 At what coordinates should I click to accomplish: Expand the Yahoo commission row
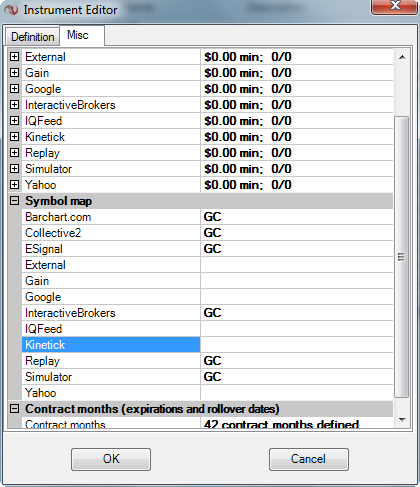pyautogui.click(x=14, y=185)
